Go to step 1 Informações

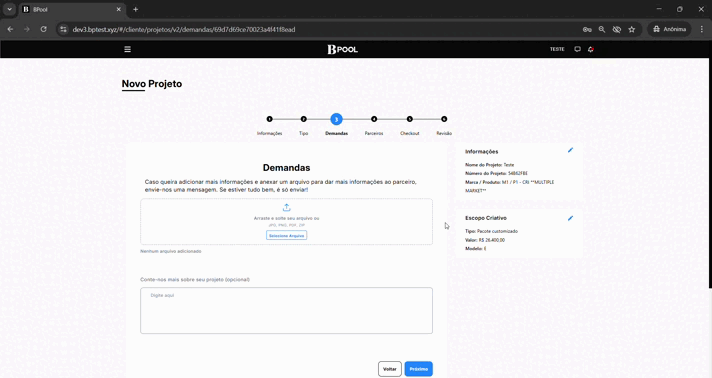[270, 119]
